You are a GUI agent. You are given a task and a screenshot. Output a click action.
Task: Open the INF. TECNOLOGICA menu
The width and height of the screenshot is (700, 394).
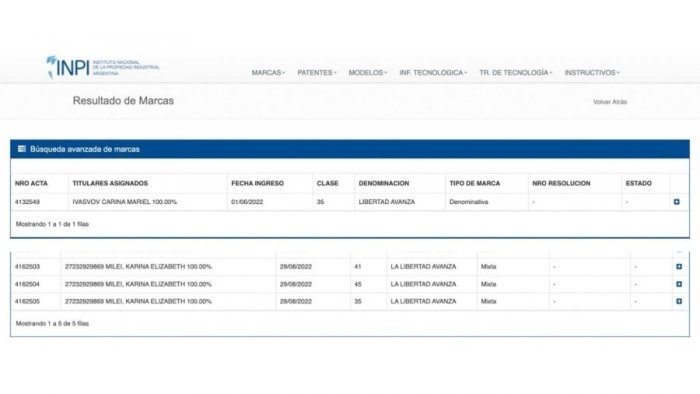pyautogui.click(x=433, y=72)
